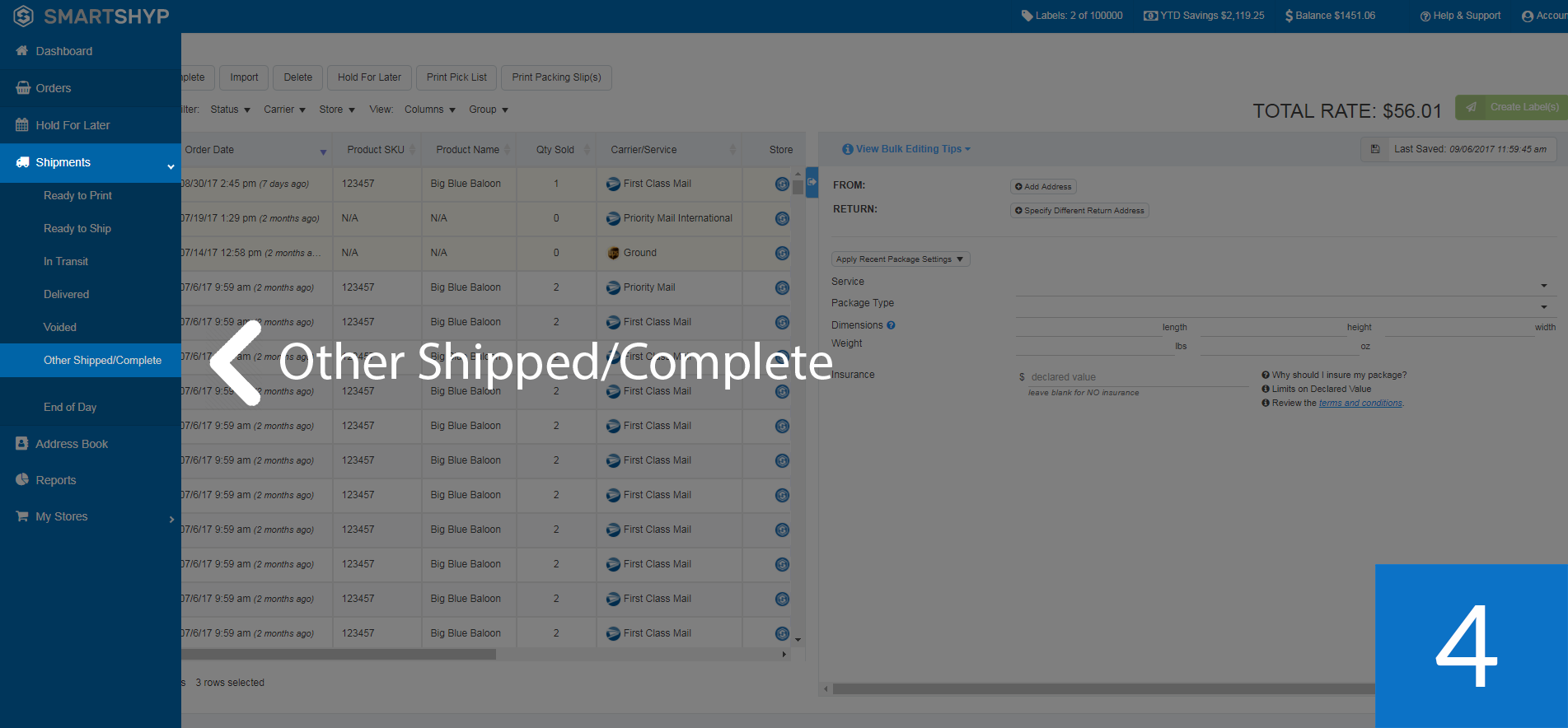Click Specify Different Return Address button
This screenshot has width=1568, height=728.
pyautogui.click(x=1079, y=211)
